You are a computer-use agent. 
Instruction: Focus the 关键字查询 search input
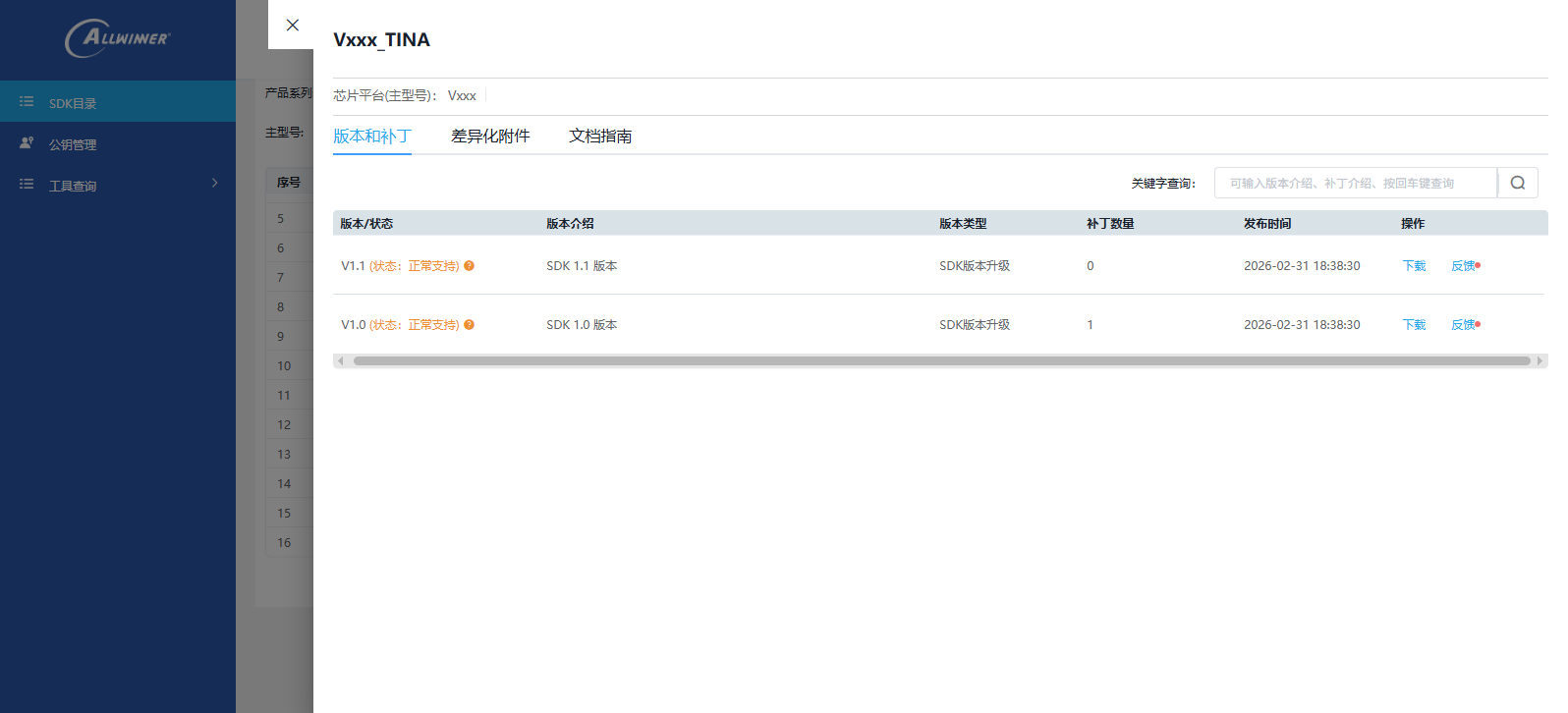tap(1356, 183)
